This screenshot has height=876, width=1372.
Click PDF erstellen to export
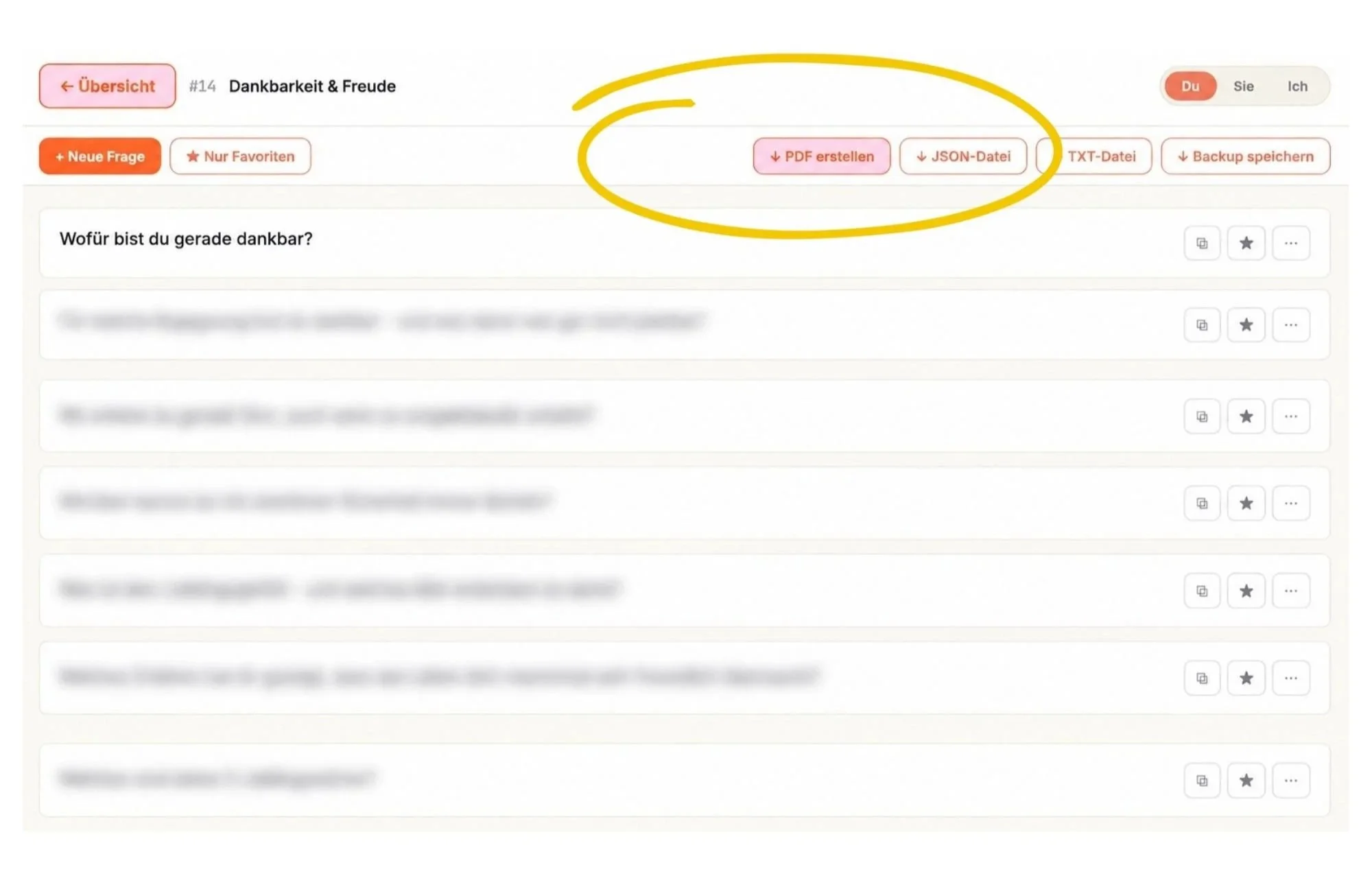point(821,156)
